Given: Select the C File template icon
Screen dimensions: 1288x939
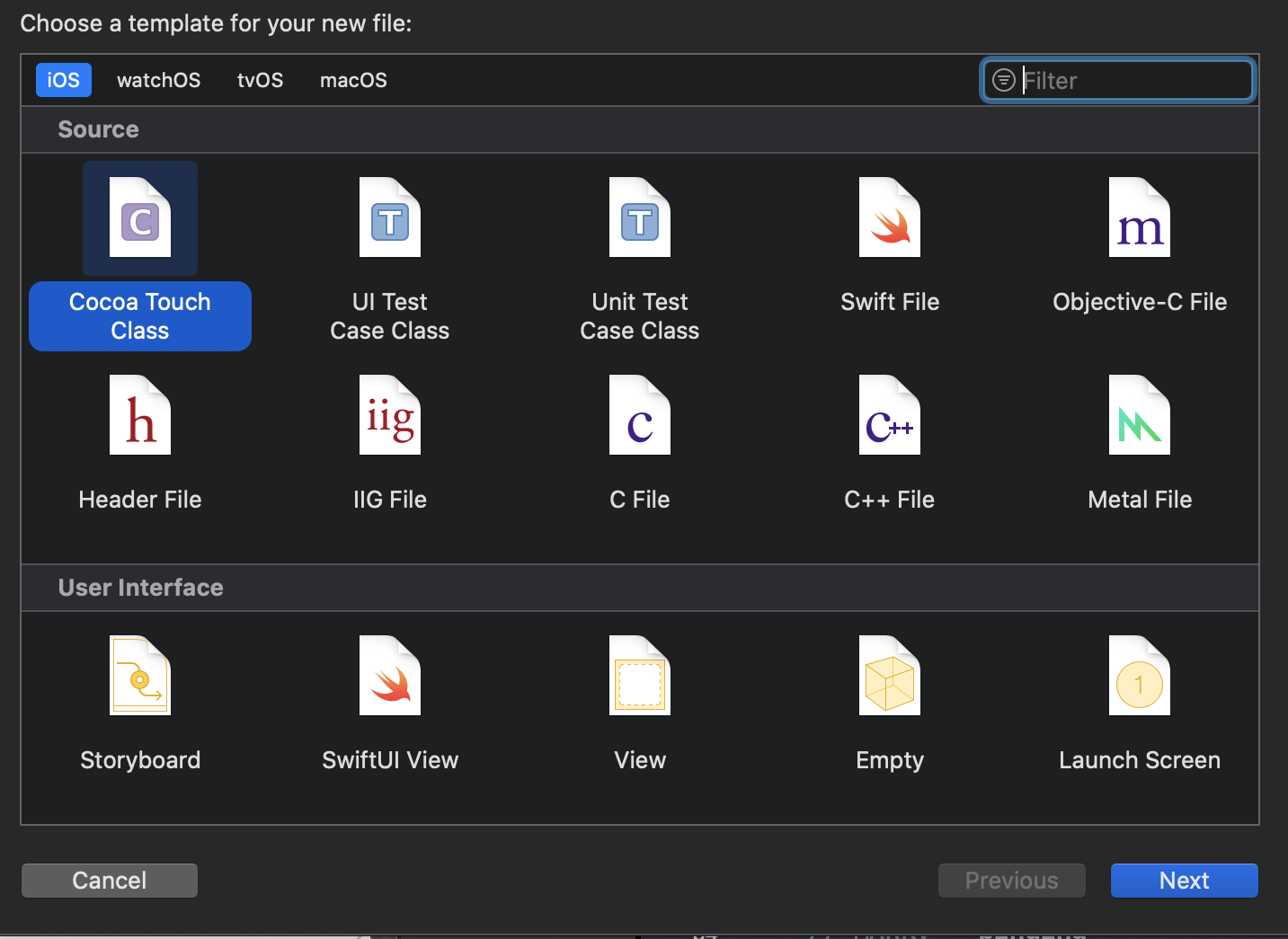Looking at the screenshot, I should coord(640,415).
